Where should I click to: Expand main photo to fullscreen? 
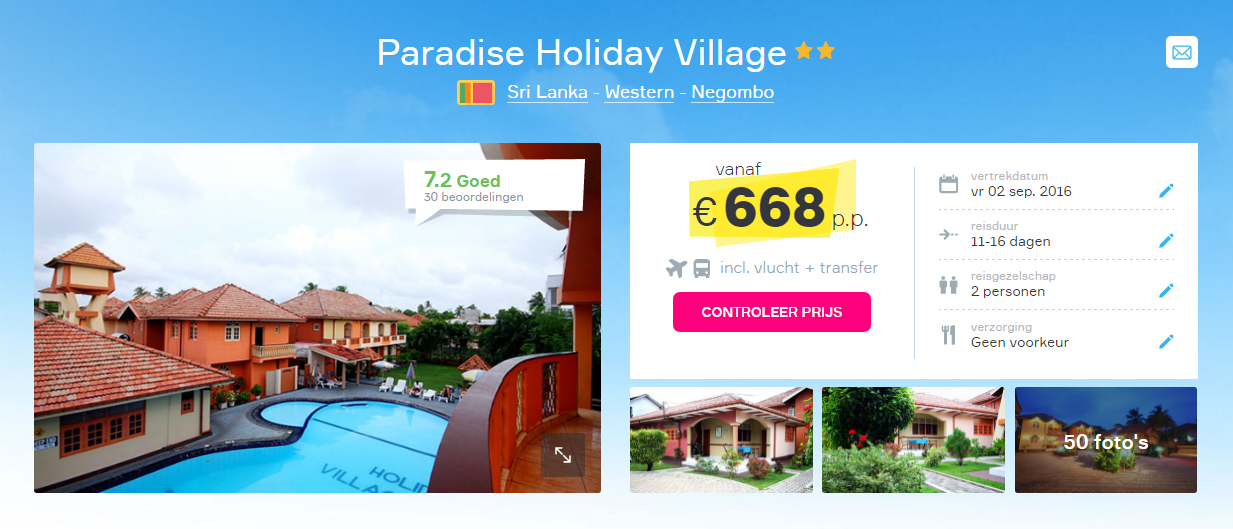click(x=563, y=455)
